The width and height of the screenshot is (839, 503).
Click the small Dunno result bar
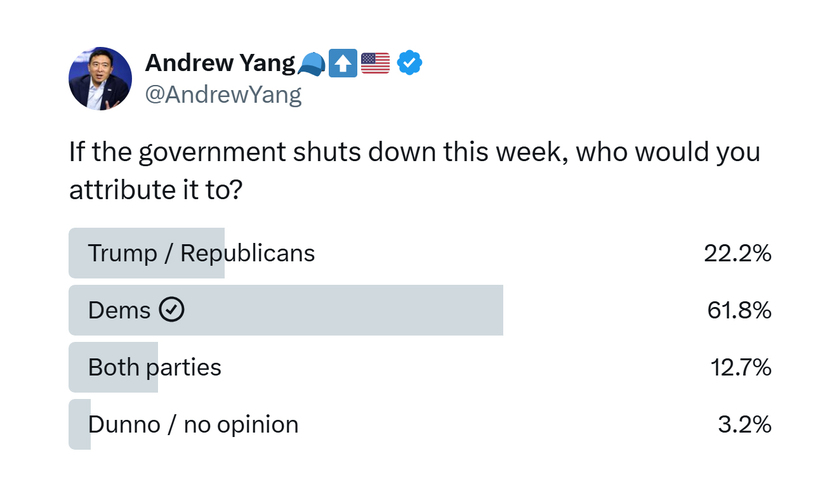click(79, 424)
